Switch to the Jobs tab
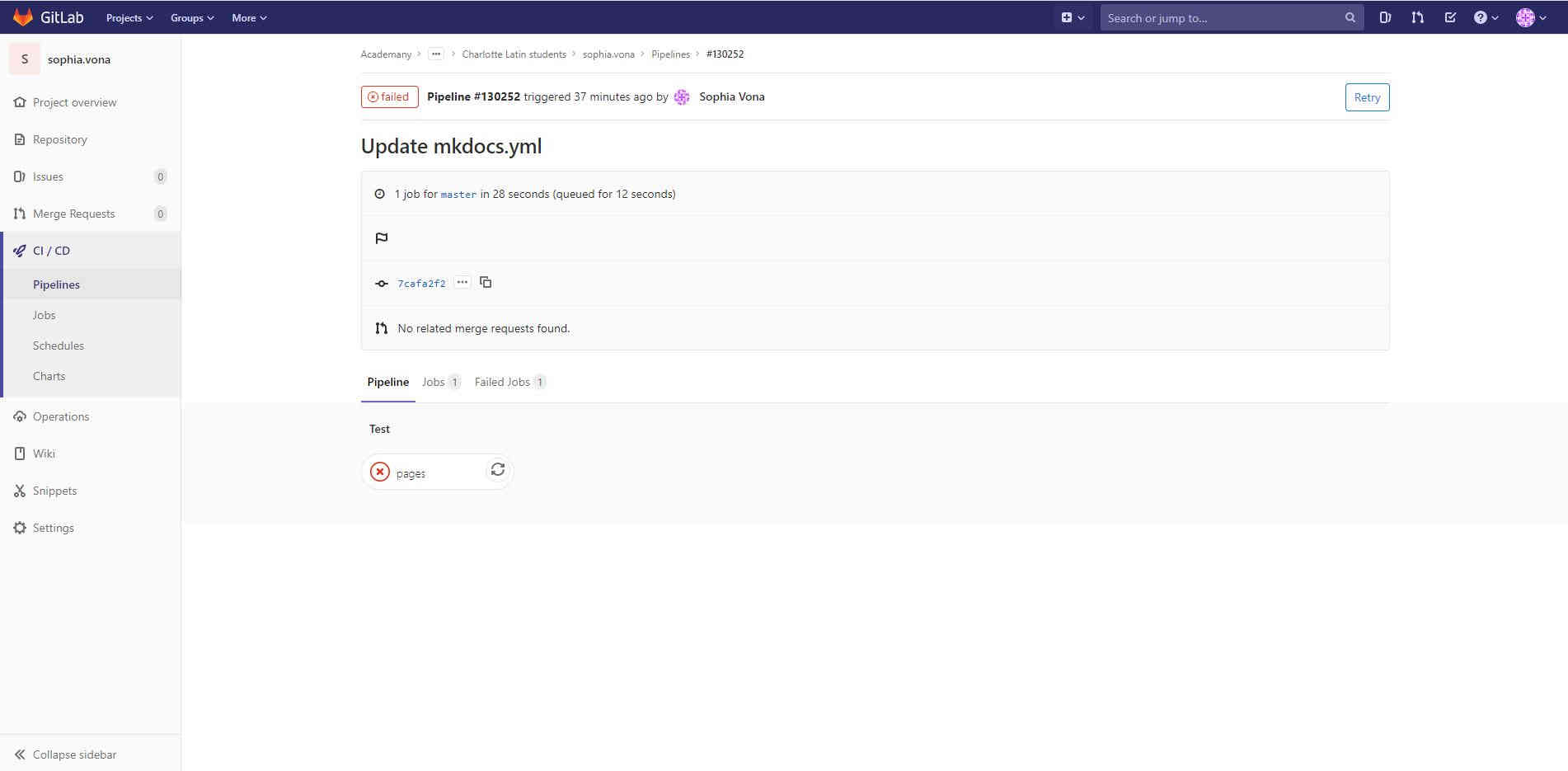Image resolution: width=1568 pixels, height=771 pixels. 441,383
